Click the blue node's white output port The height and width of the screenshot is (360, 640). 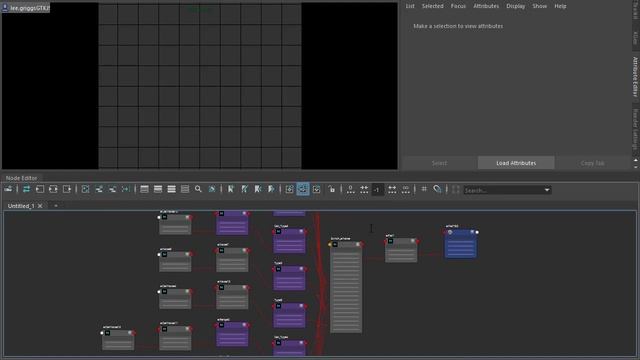(477, 232)
